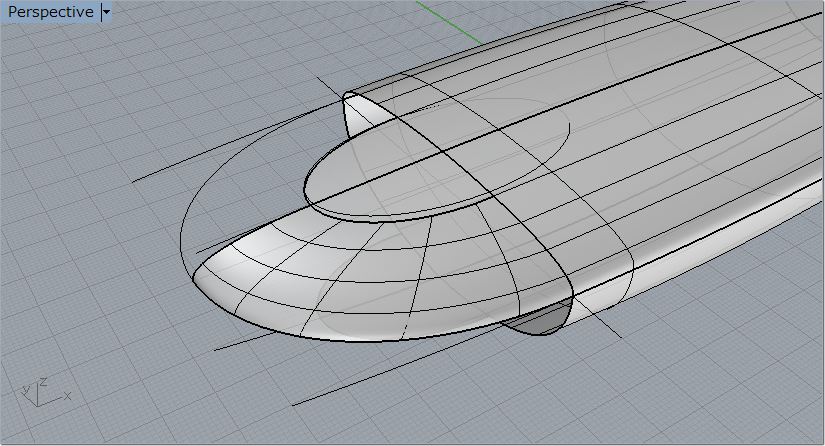Screen dimensions: 825x446
Task: Select the world axes icon
Action: [x=46, y=392]
